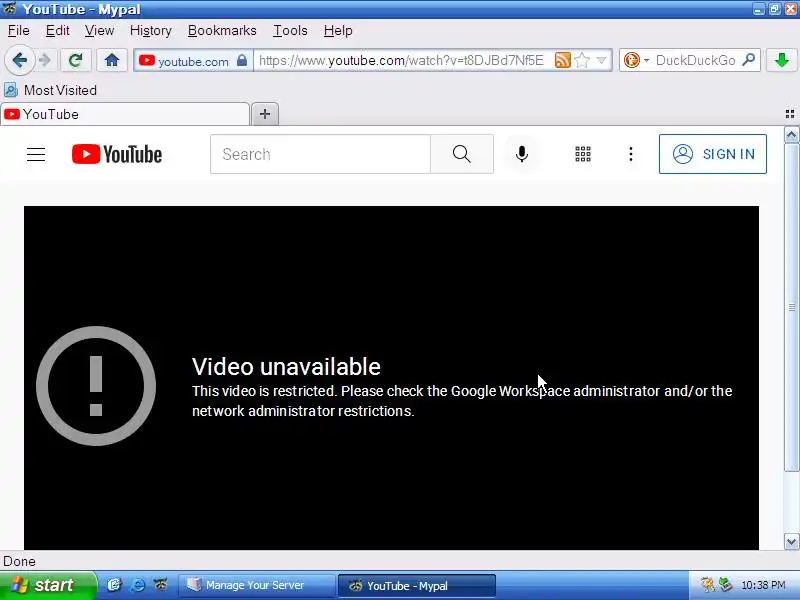Screen dimensions: 800x600
Task: Open the Bookmarks menu
Action: [222, 31]
